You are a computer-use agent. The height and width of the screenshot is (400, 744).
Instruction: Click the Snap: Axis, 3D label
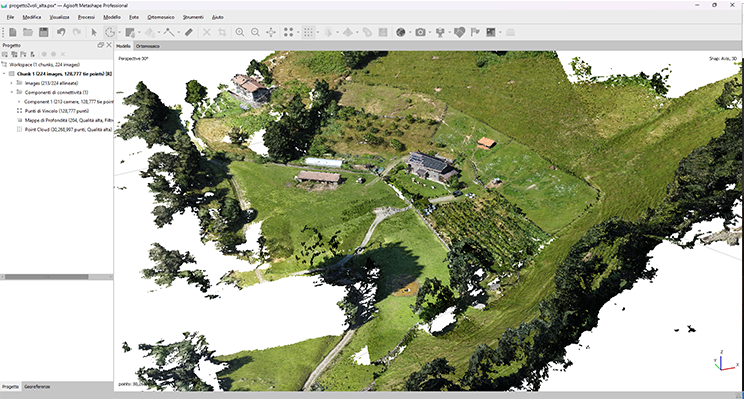[x=723, y=59]
